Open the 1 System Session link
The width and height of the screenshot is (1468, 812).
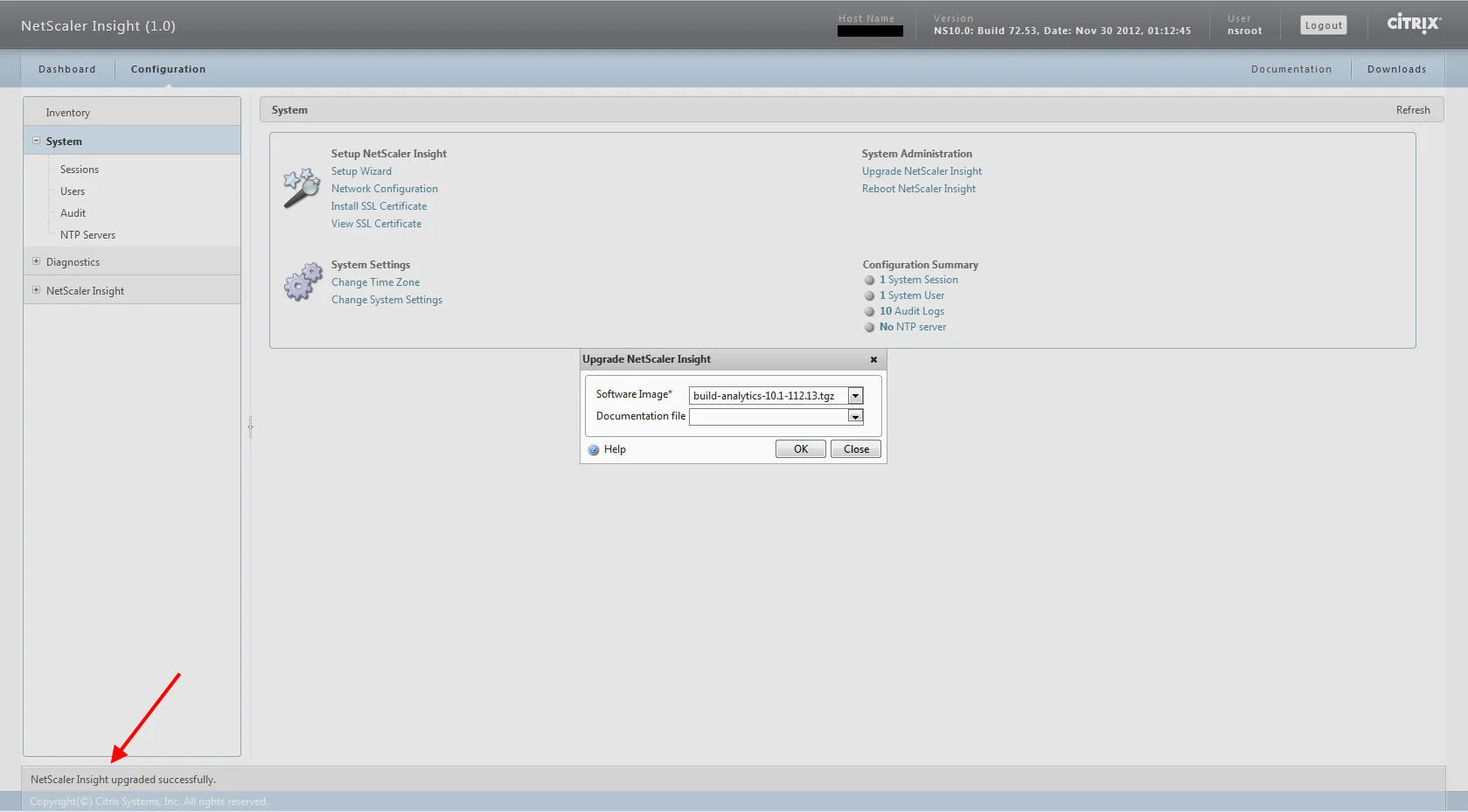pyautogui.click(x=919, y=280)
